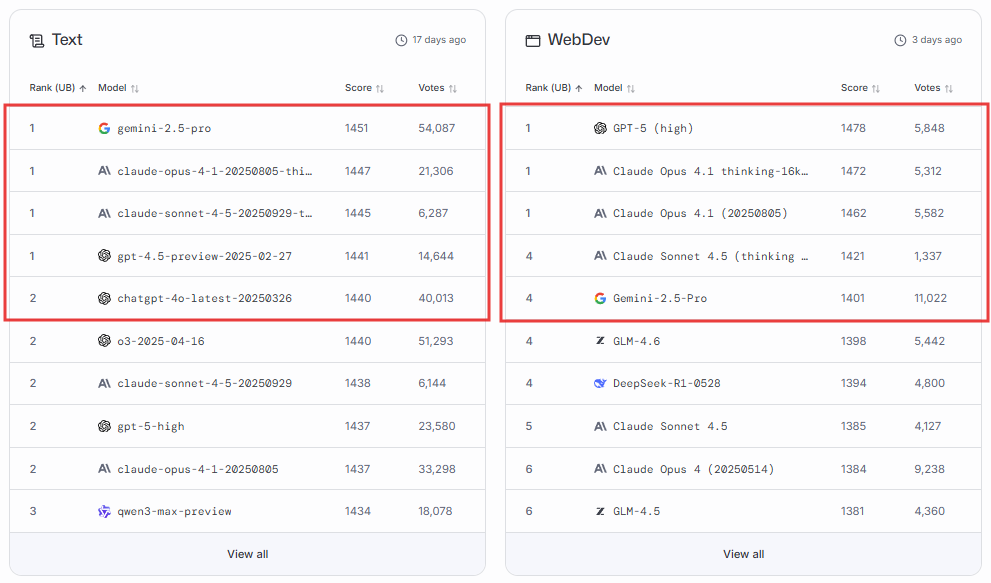Click Anthropic logo beside claude-opus-4-1-20250805-thi…

104,171
